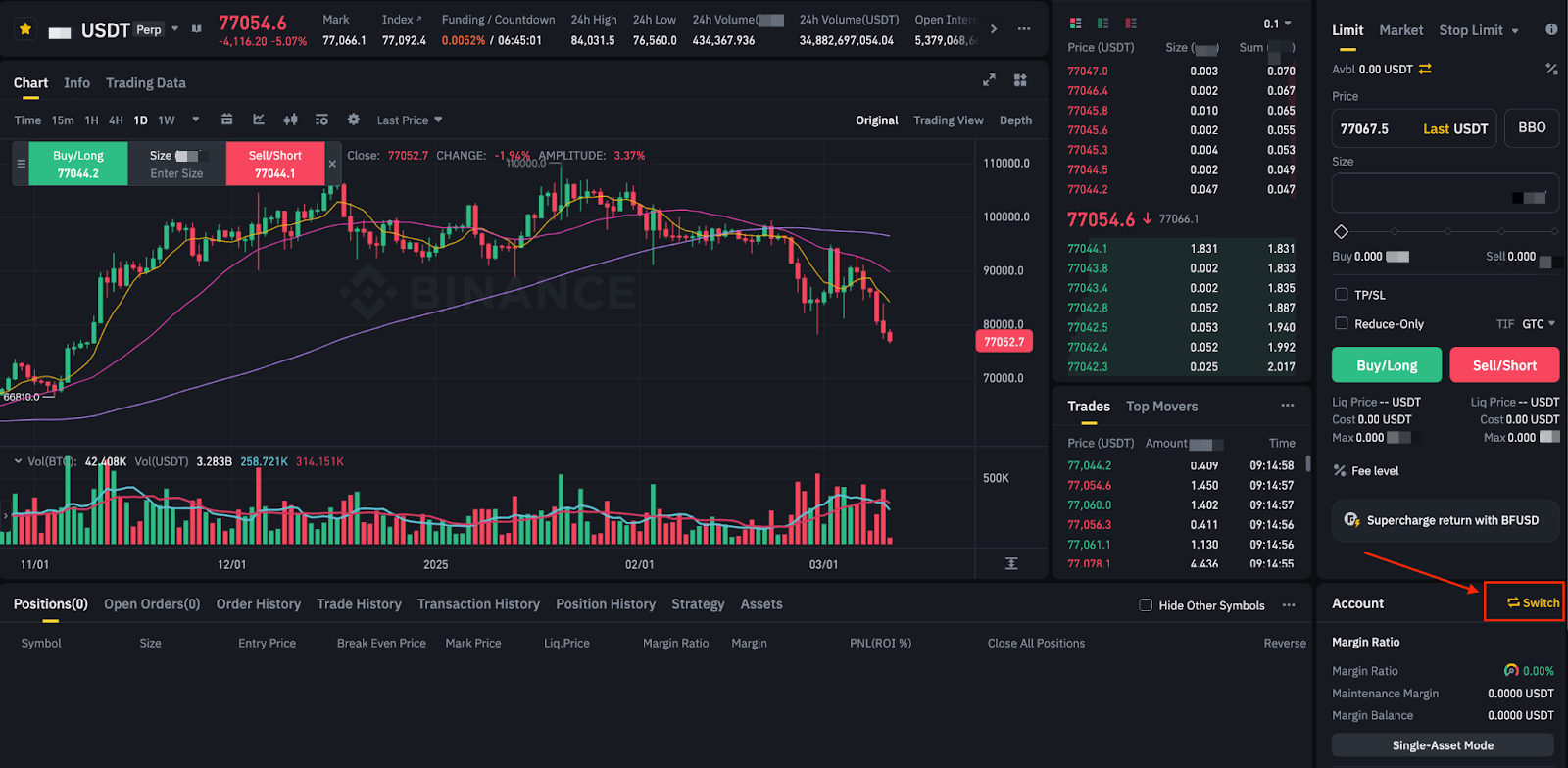Image resolution: width=1568 pixels, height=768 pixels.
Task: Click the BFUSD coin icon
Action: (x=1351, y=520)
